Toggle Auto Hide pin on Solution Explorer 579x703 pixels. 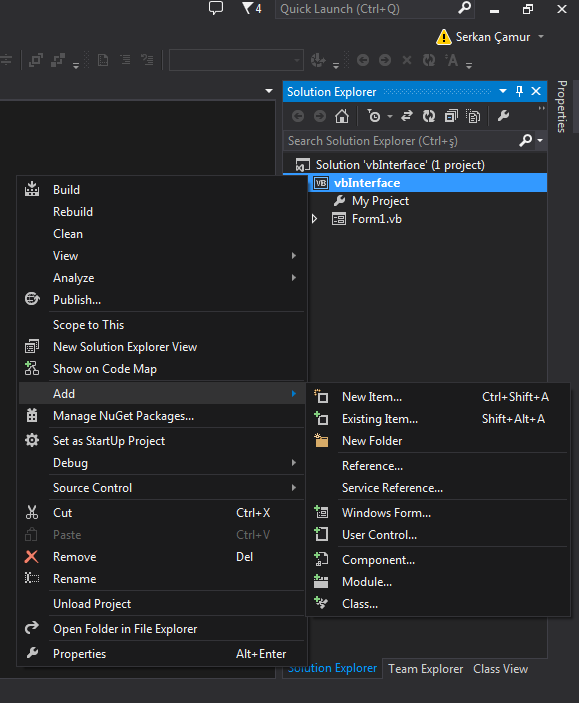click(x=519, y=91)
